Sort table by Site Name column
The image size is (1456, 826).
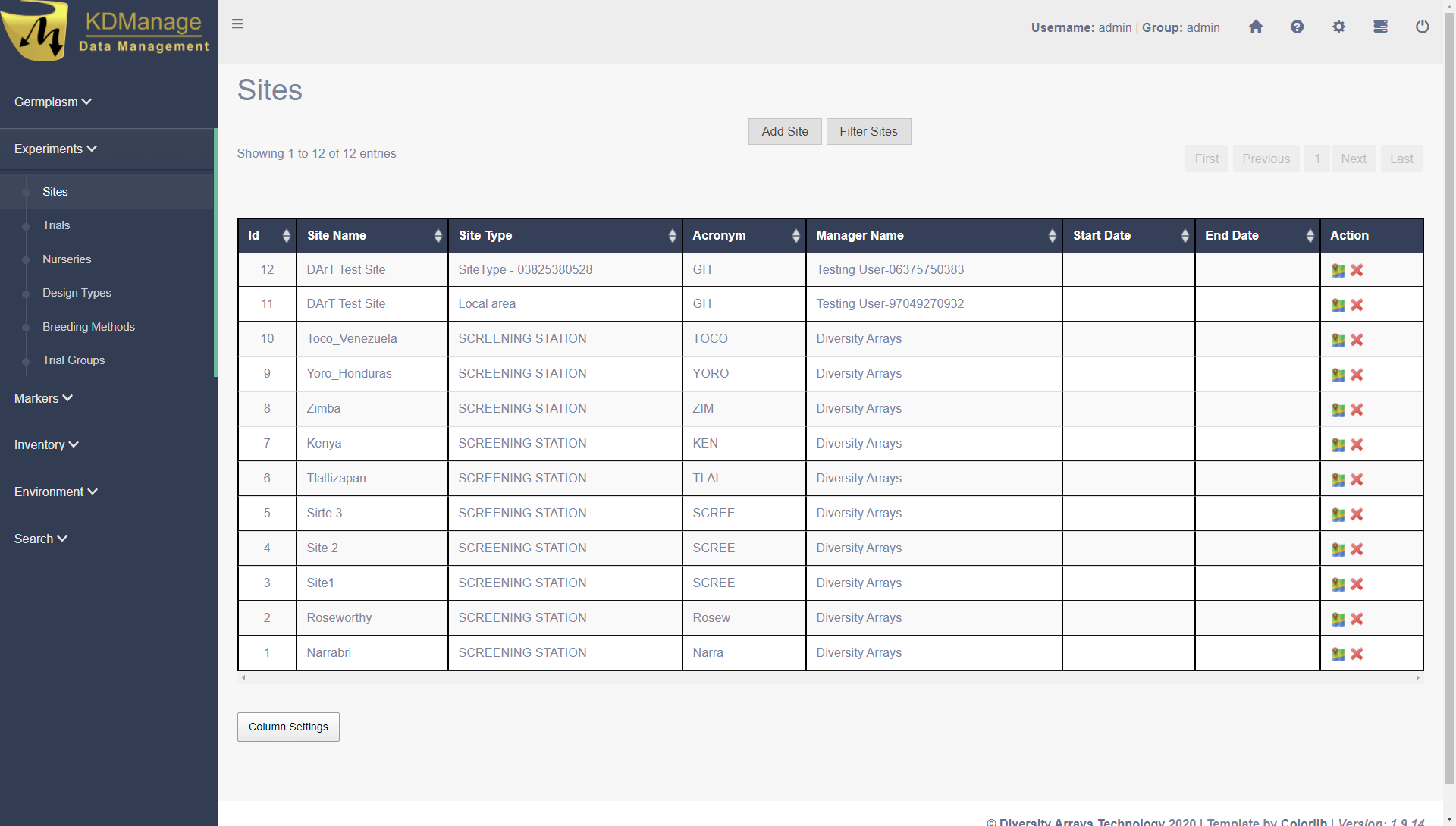coord(372,236)
